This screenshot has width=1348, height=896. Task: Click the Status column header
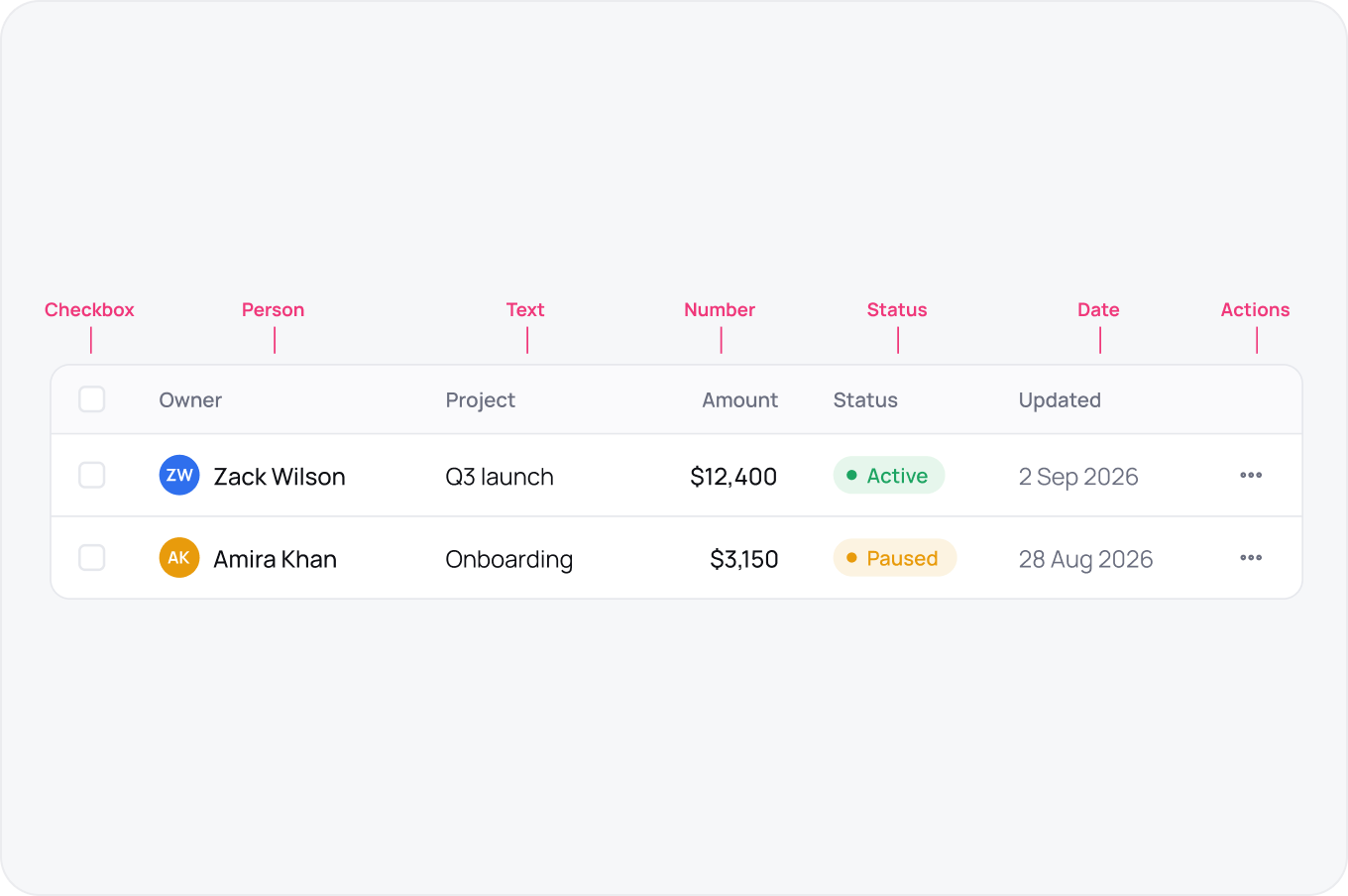865,400
